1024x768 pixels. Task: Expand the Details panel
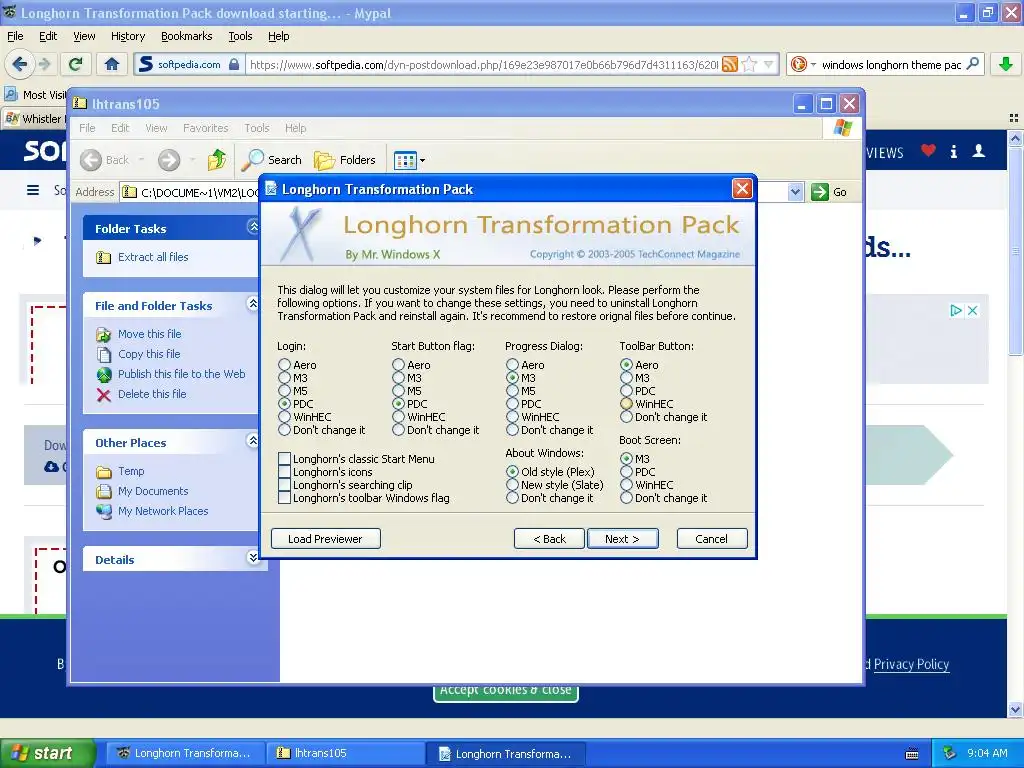(x=253, y=558)
